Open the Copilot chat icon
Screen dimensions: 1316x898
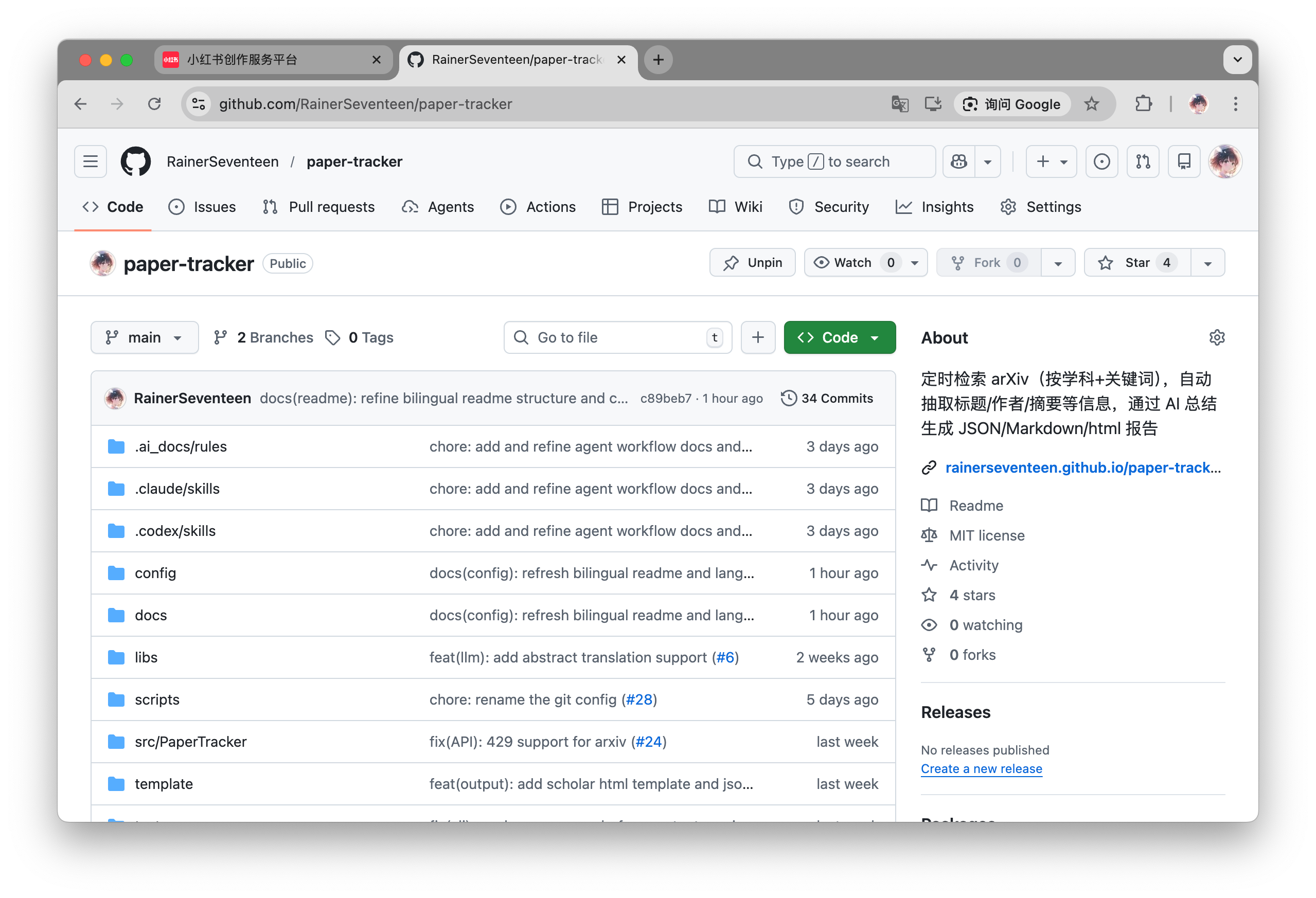click(x=958, y=161)
